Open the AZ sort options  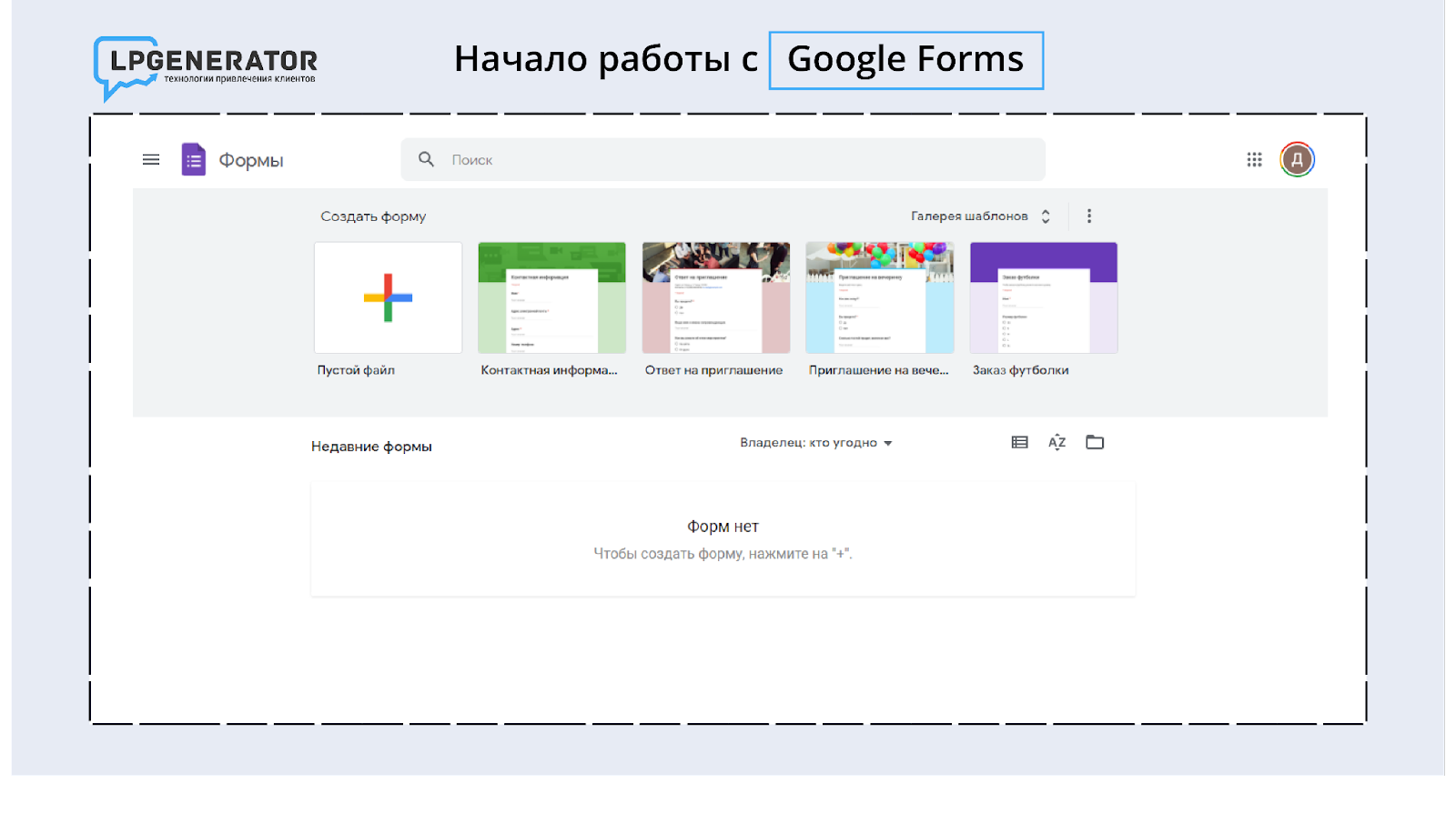point(1057,442)
